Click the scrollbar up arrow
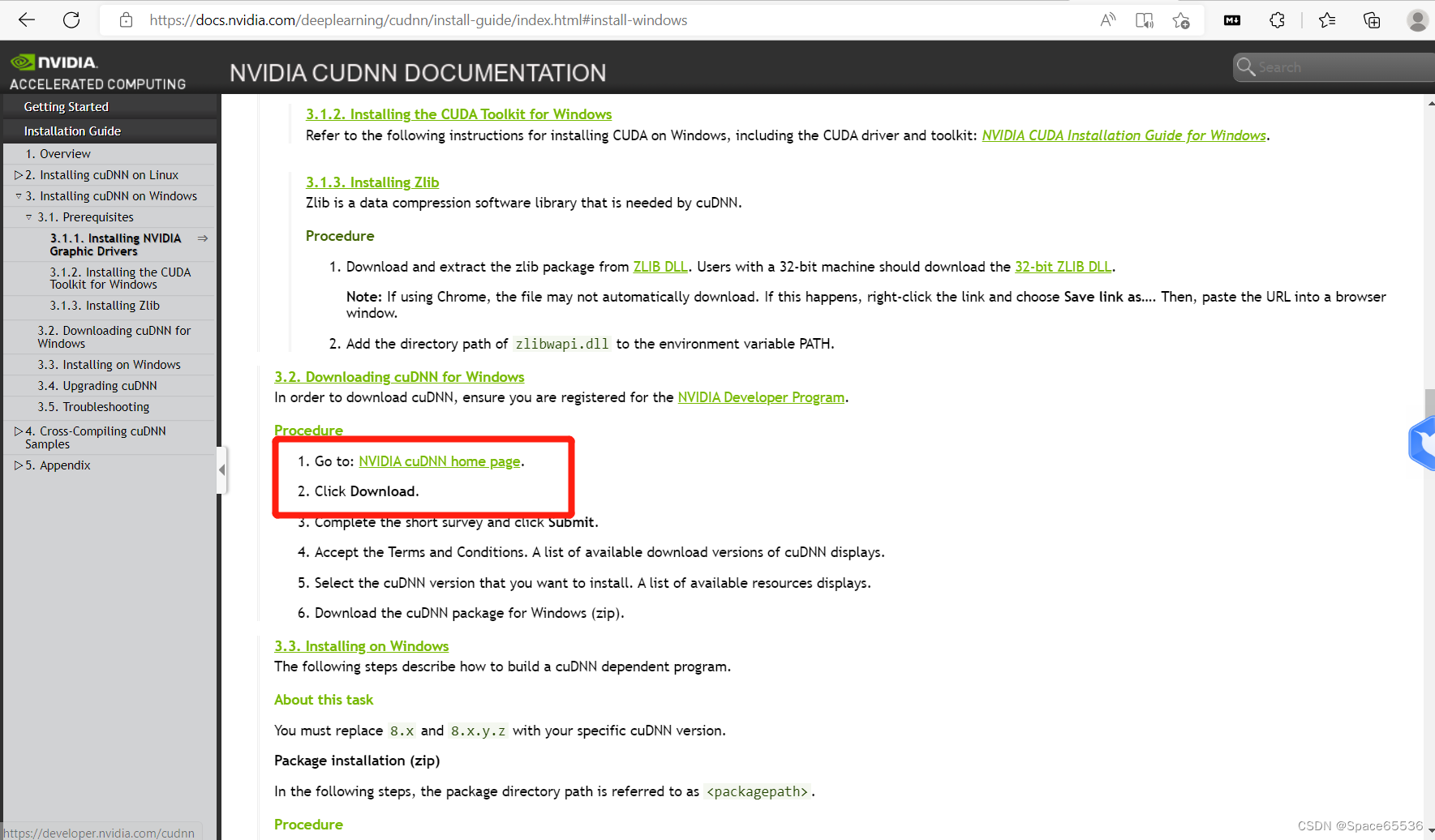 [x=1429, y=102]
